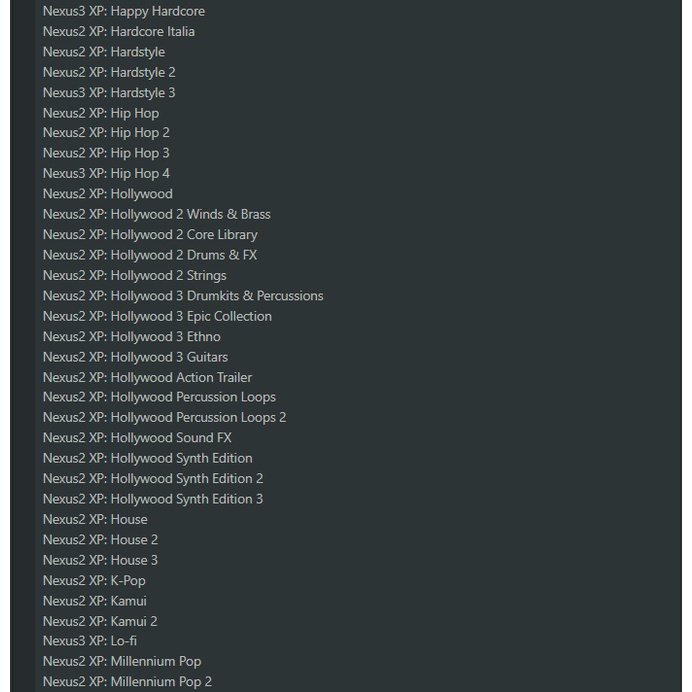Viewport: 692px width, 692px height.
Task: Choose Nexus2 XP: Kamui 2
Action: [100, 621]
